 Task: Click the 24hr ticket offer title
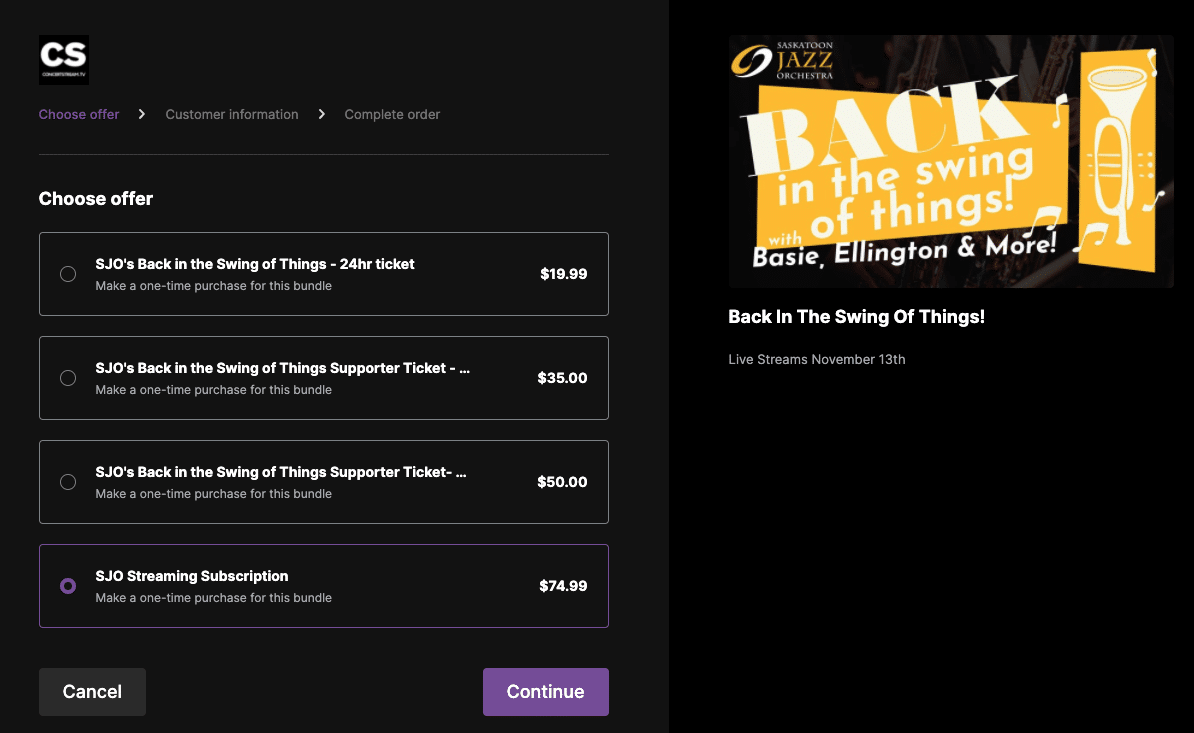tap(255, 264)
